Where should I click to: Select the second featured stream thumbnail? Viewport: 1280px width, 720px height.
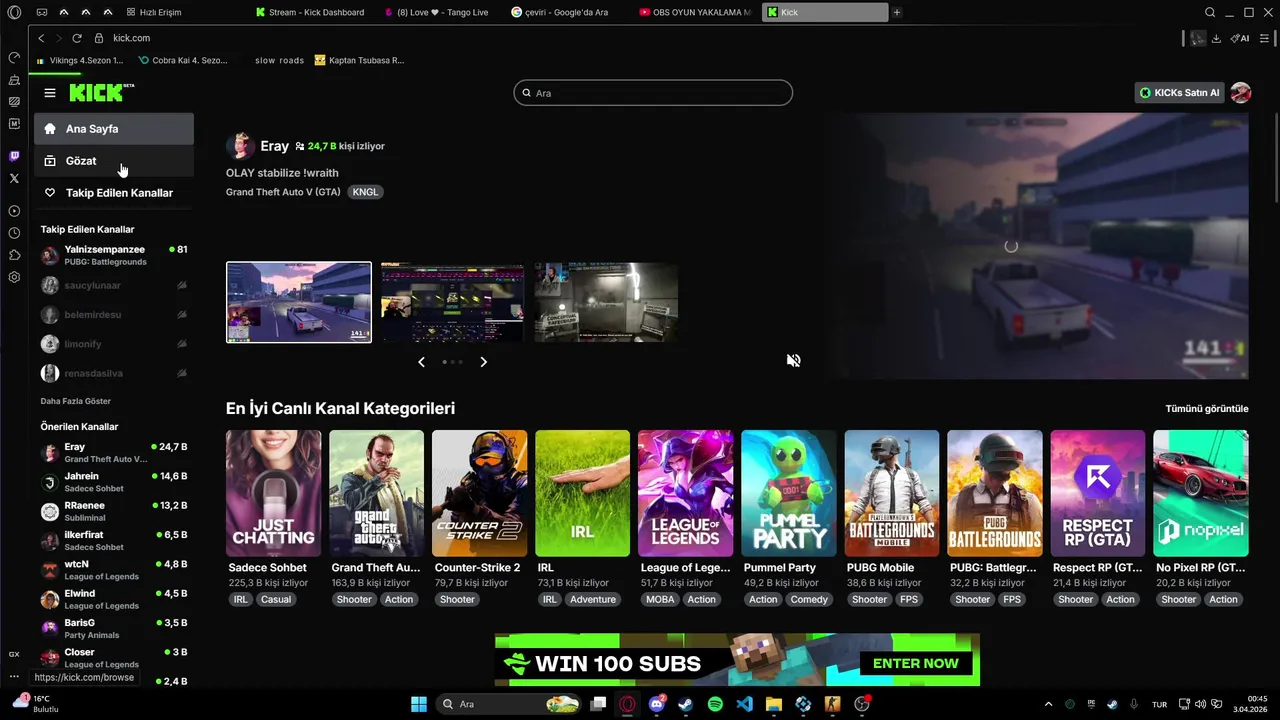tap(452, 302)
